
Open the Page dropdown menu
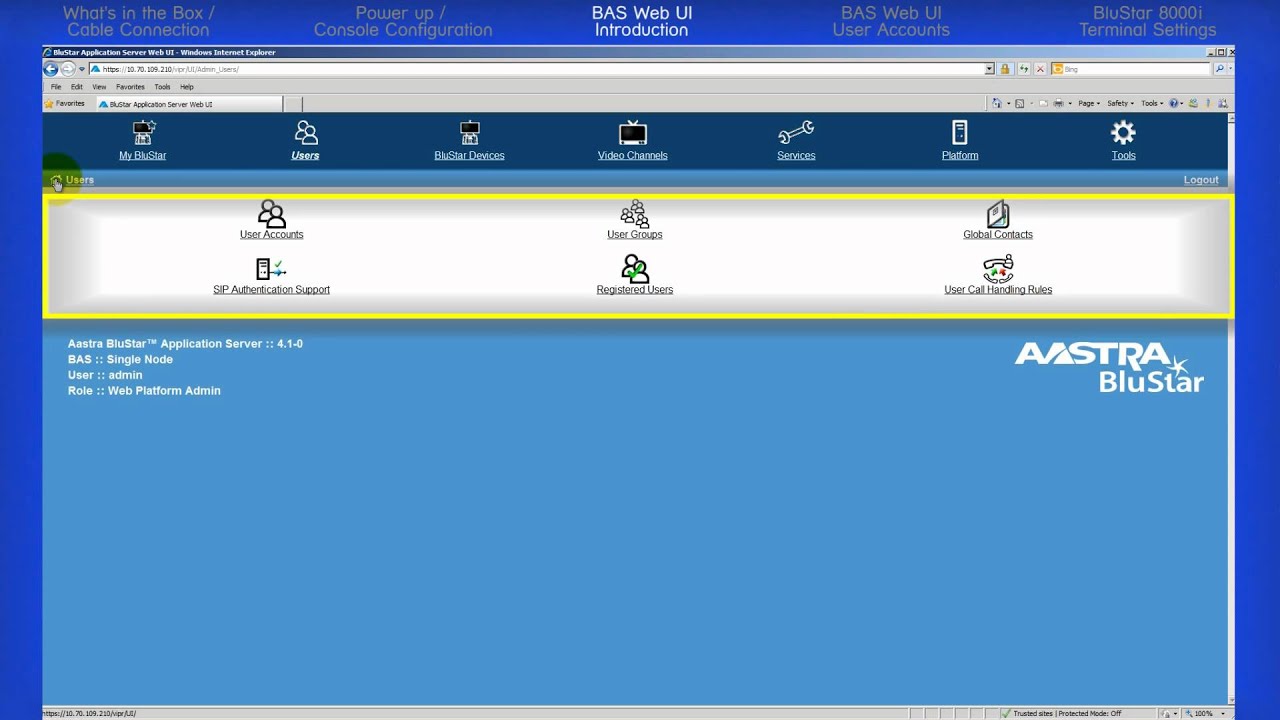(x=1088, y=103)
